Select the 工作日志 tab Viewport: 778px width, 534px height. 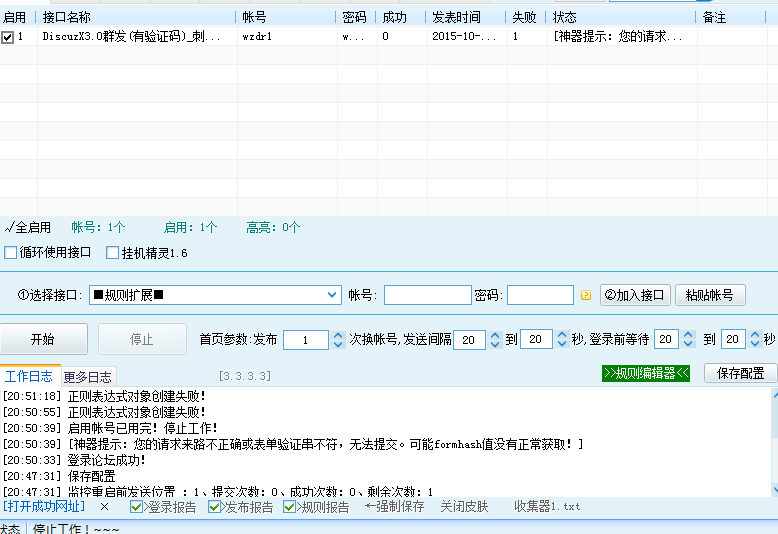[x=29, y=377]
